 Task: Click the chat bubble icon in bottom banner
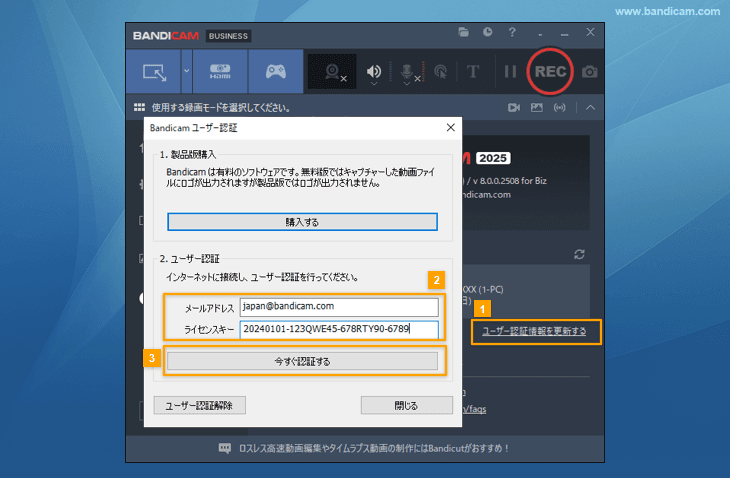[x=224, y=448]
